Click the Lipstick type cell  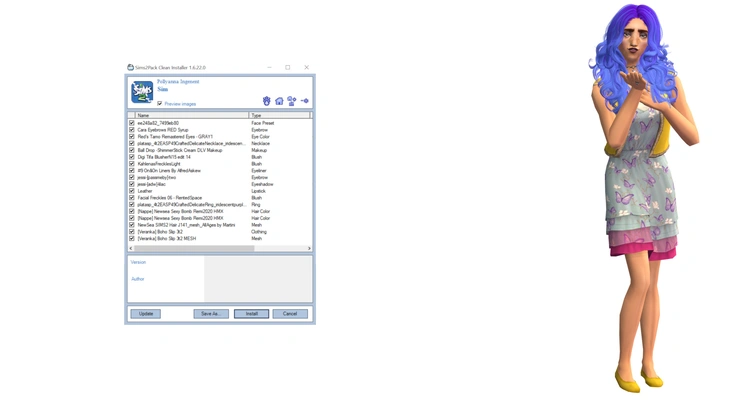click(259, 191)
